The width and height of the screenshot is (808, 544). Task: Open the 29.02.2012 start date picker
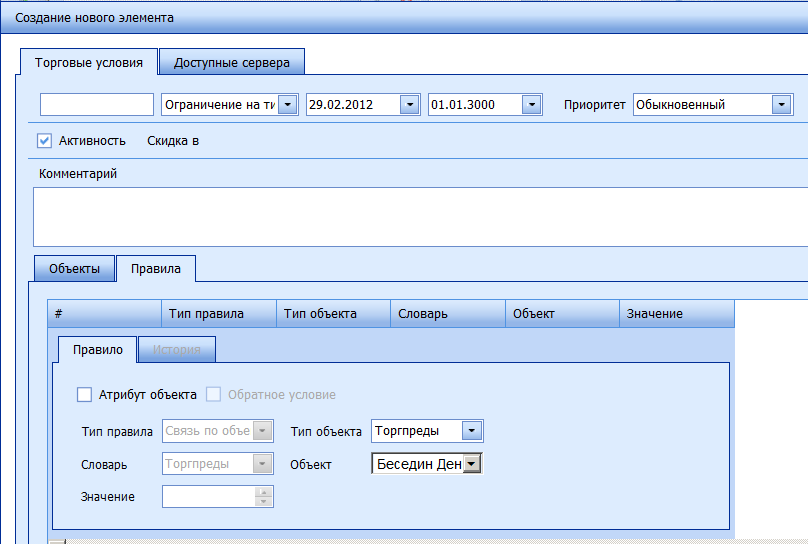tap(408, 104)
